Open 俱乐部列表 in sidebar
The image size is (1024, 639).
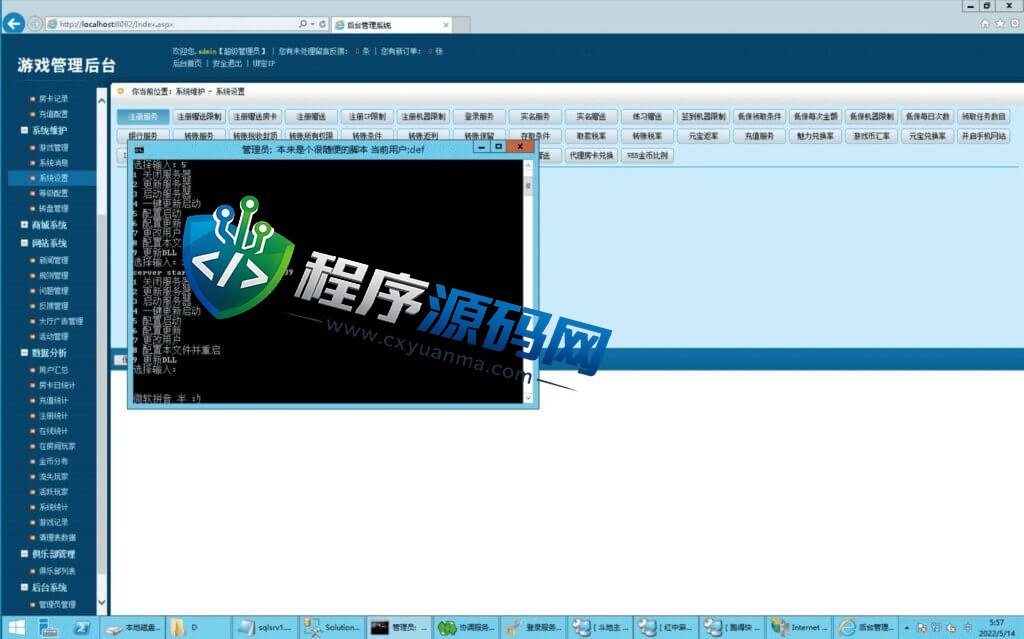[x=57, y=571]
